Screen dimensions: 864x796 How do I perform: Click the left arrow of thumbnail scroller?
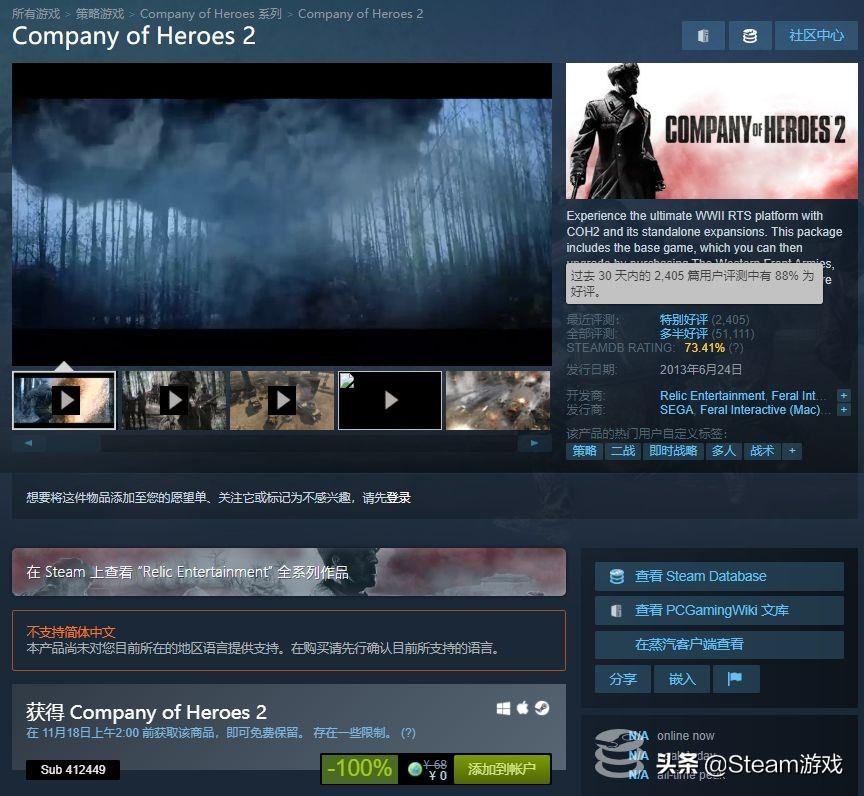click(28, 442)
